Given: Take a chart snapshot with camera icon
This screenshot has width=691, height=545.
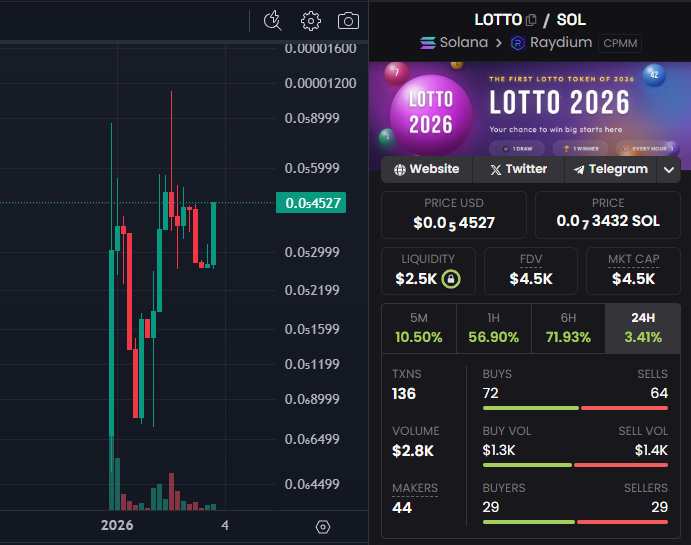Looking at the screenshot, I should point(348,21).
